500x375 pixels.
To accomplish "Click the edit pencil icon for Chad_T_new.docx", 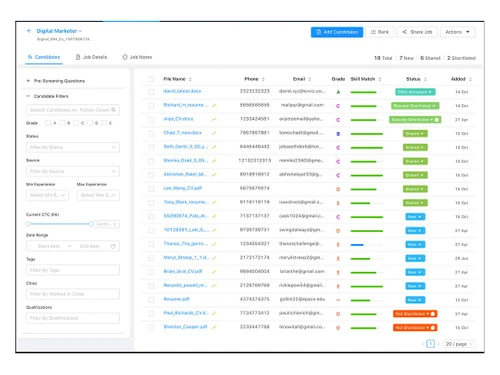I will pyautogui.click(x=214, y=133).
